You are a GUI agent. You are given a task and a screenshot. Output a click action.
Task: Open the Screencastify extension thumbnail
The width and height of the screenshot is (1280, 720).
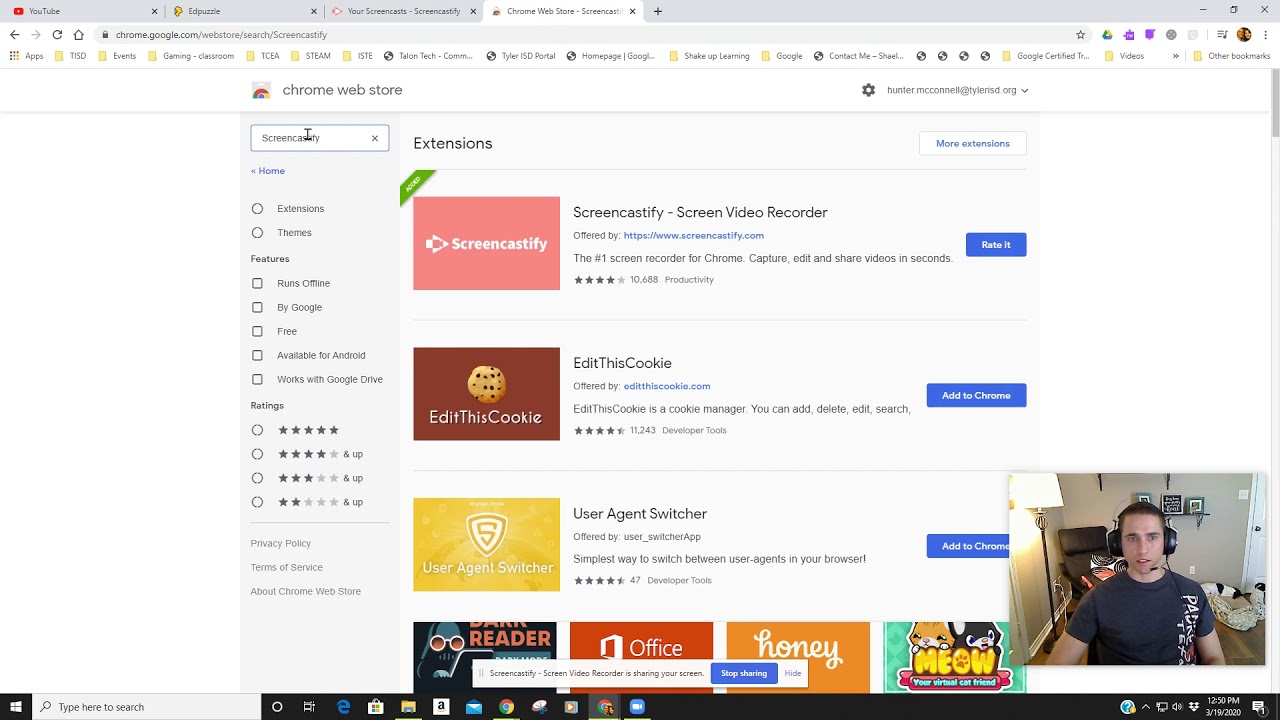coord(487,244)
